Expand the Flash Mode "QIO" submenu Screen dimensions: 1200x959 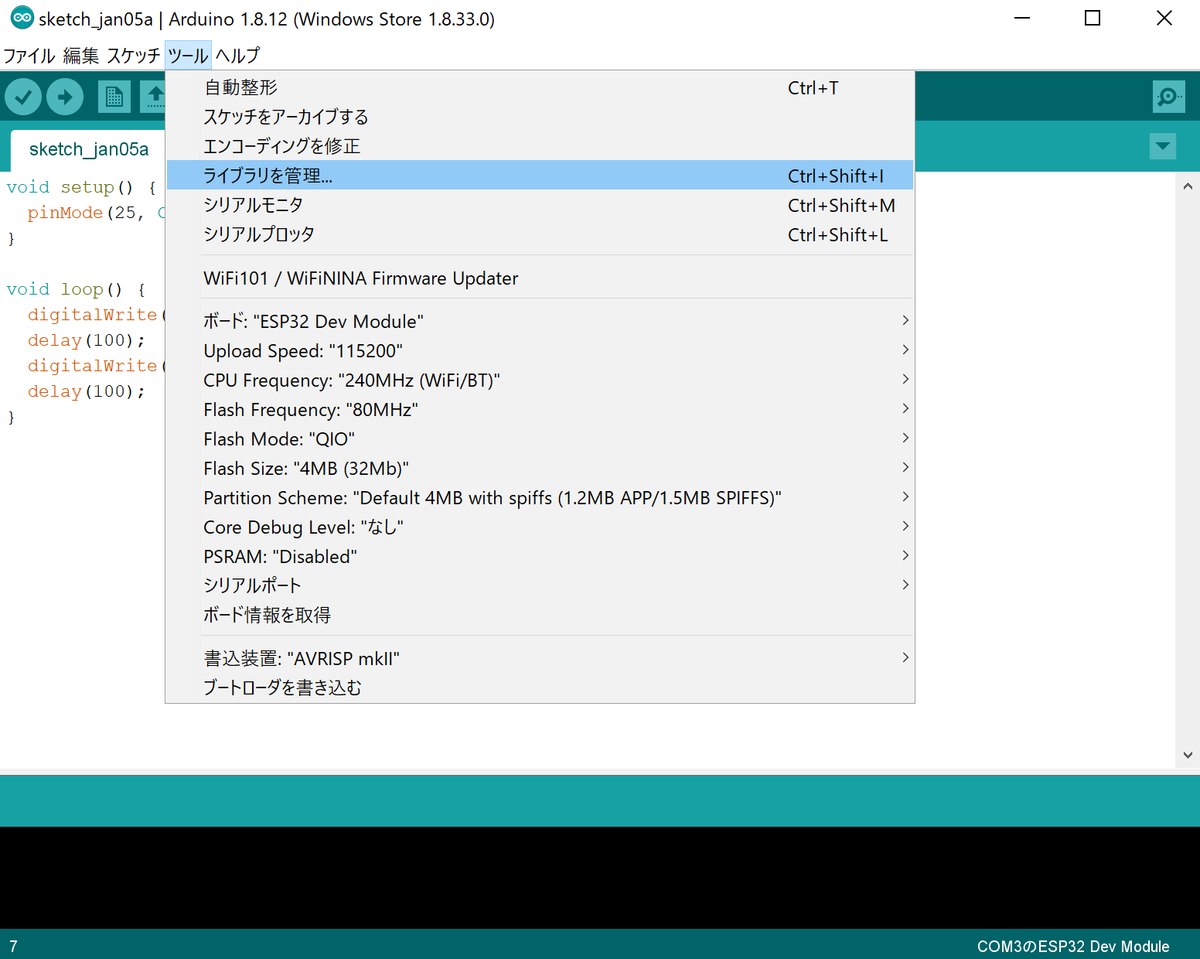(540, 439)
